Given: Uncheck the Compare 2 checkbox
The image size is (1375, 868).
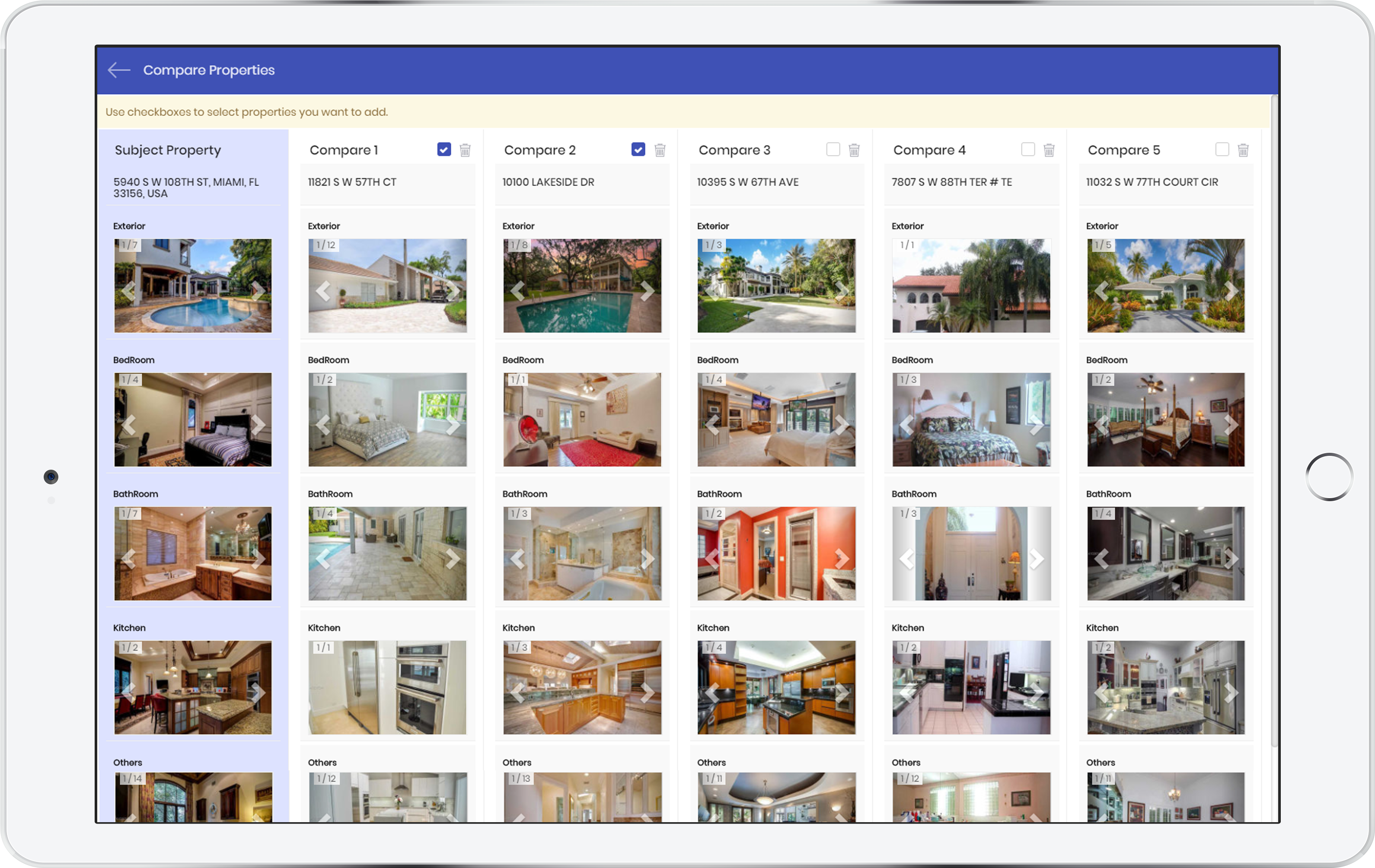Looking at the screenshot, I should point(638,149).
